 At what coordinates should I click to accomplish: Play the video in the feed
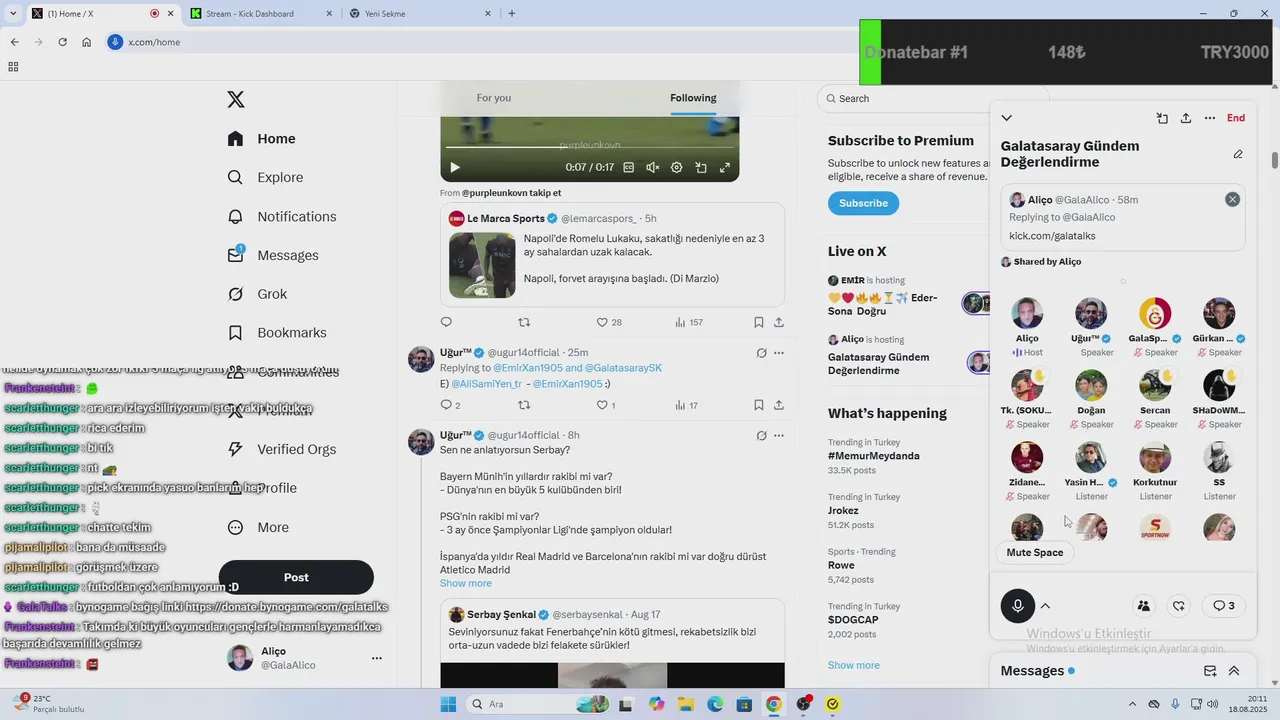point(455,168)
